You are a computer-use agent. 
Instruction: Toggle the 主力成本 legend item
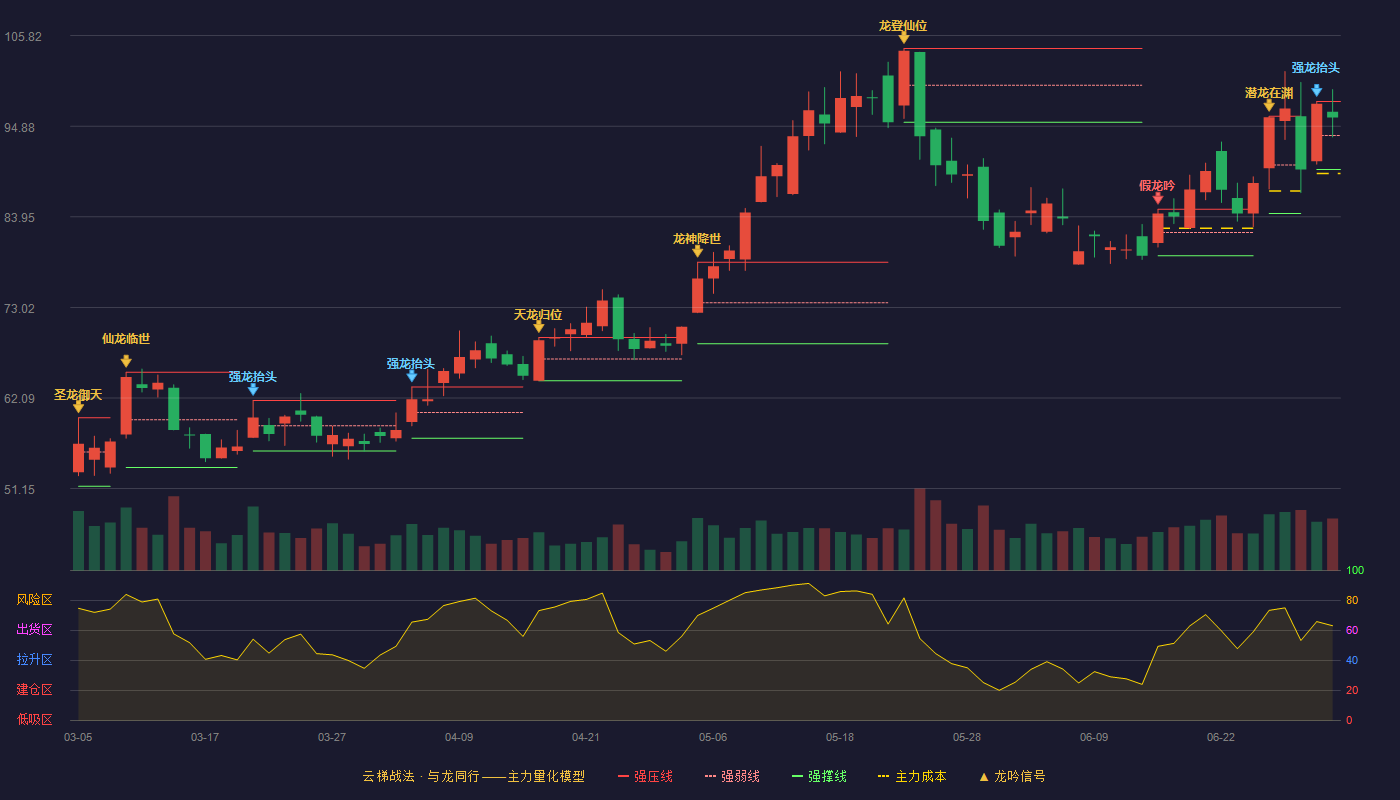912,776
